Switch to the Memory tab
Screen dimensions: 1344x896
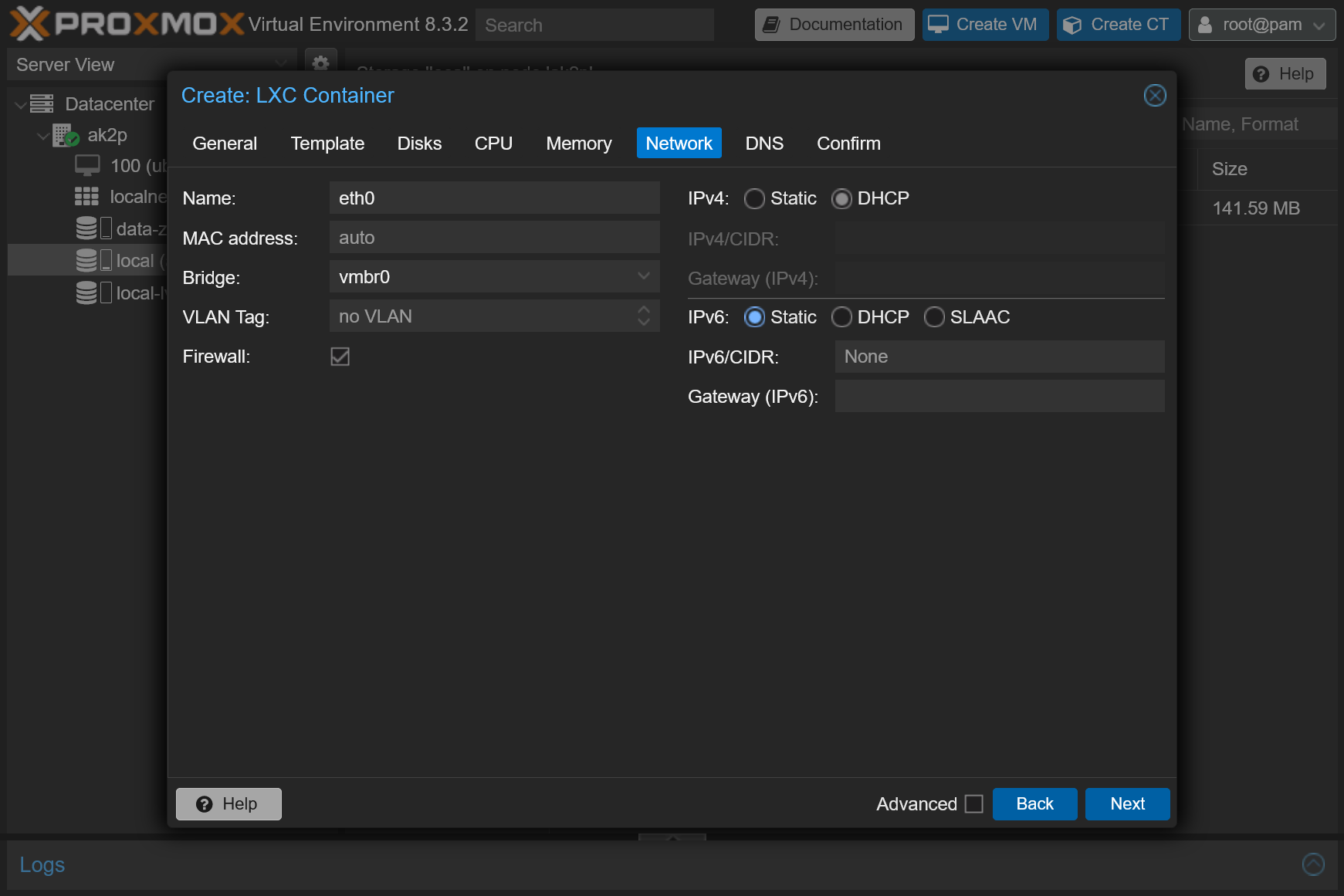pos(579,144)
